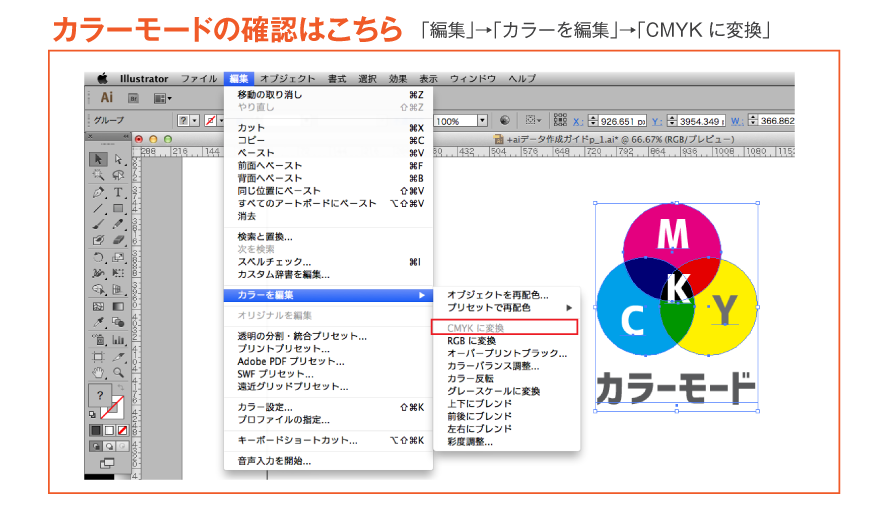Select the Column Graph tool
The height and width of the screenshot is (528, 878).
pos(118,339)
